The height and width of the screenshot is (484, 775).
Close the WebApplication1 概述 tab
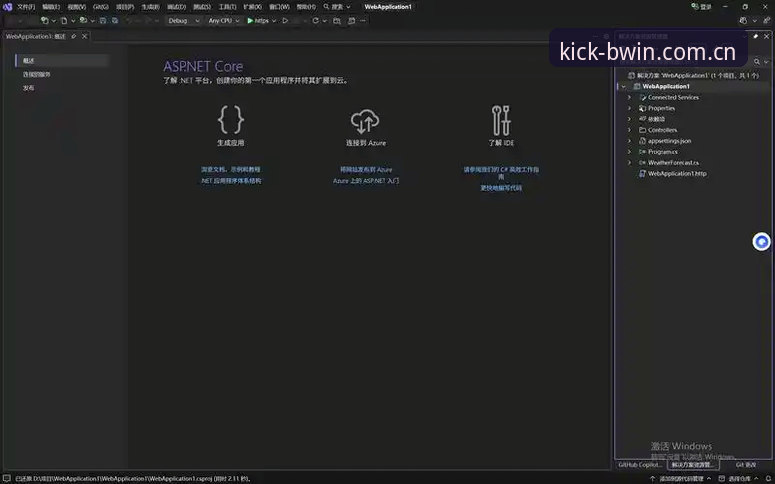85,37
